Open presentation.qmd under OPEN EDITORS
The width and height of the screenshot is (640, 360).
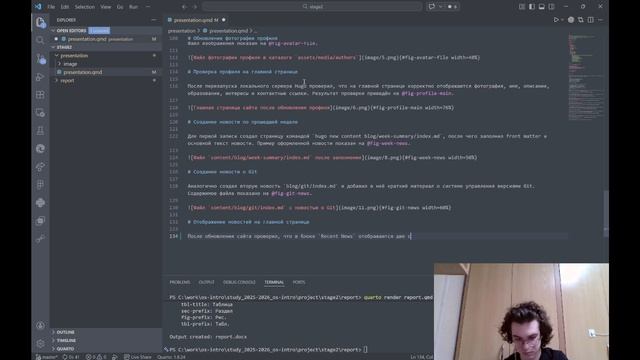click(106, 39)
